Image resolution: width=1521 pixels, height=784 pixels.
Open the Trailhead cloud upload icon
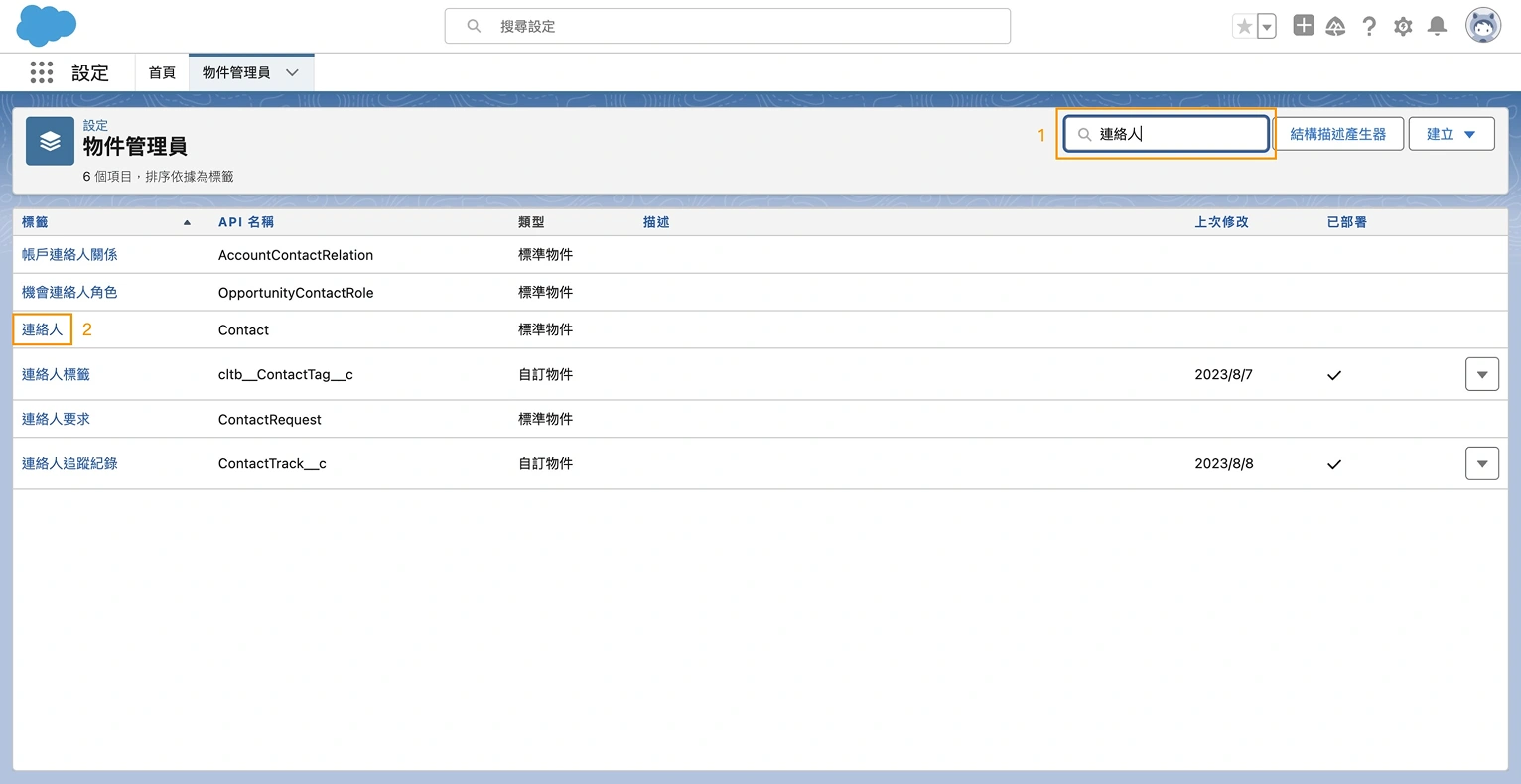coord(1335,26)
